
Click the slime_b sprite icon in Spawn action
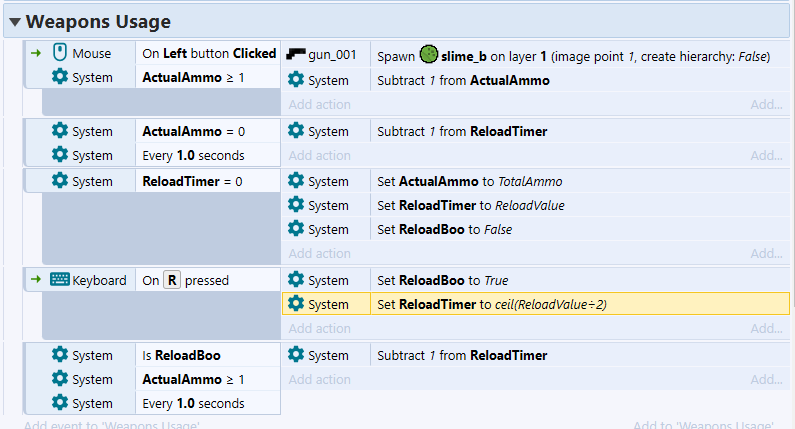coord(428,54)
